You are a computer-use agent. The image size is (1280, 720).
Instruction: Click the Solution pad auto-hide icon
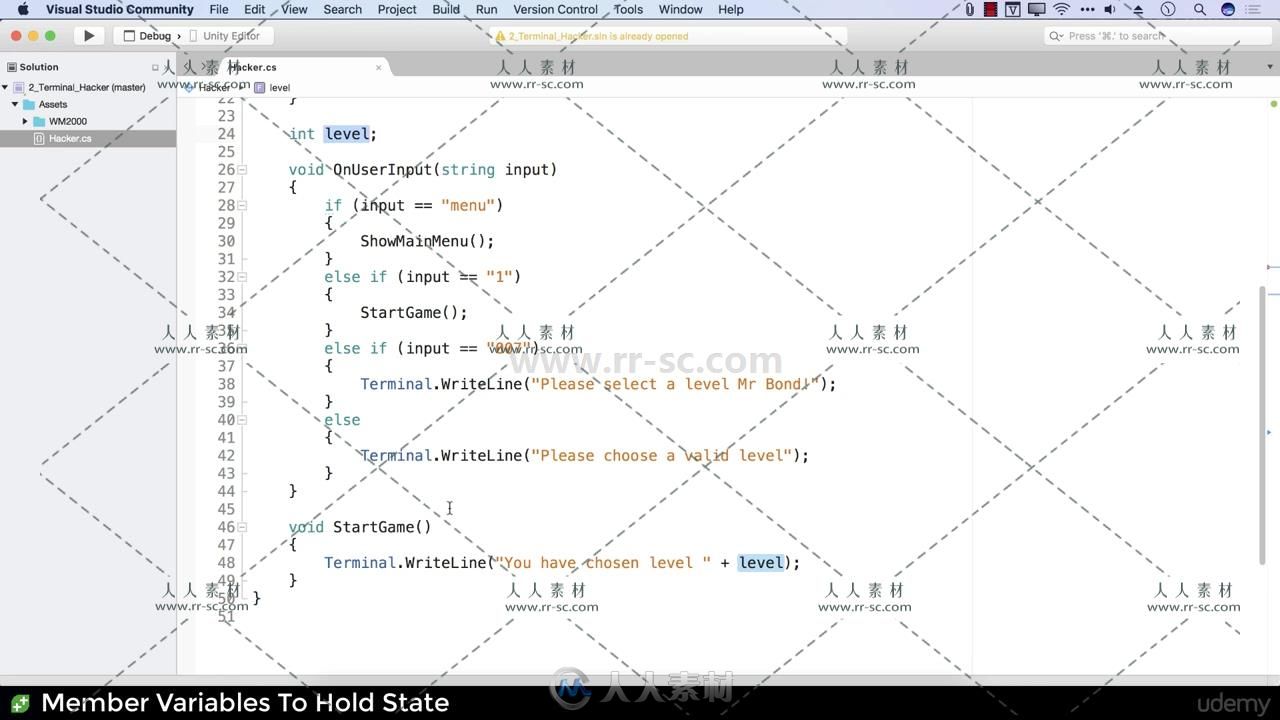(155, 67)
